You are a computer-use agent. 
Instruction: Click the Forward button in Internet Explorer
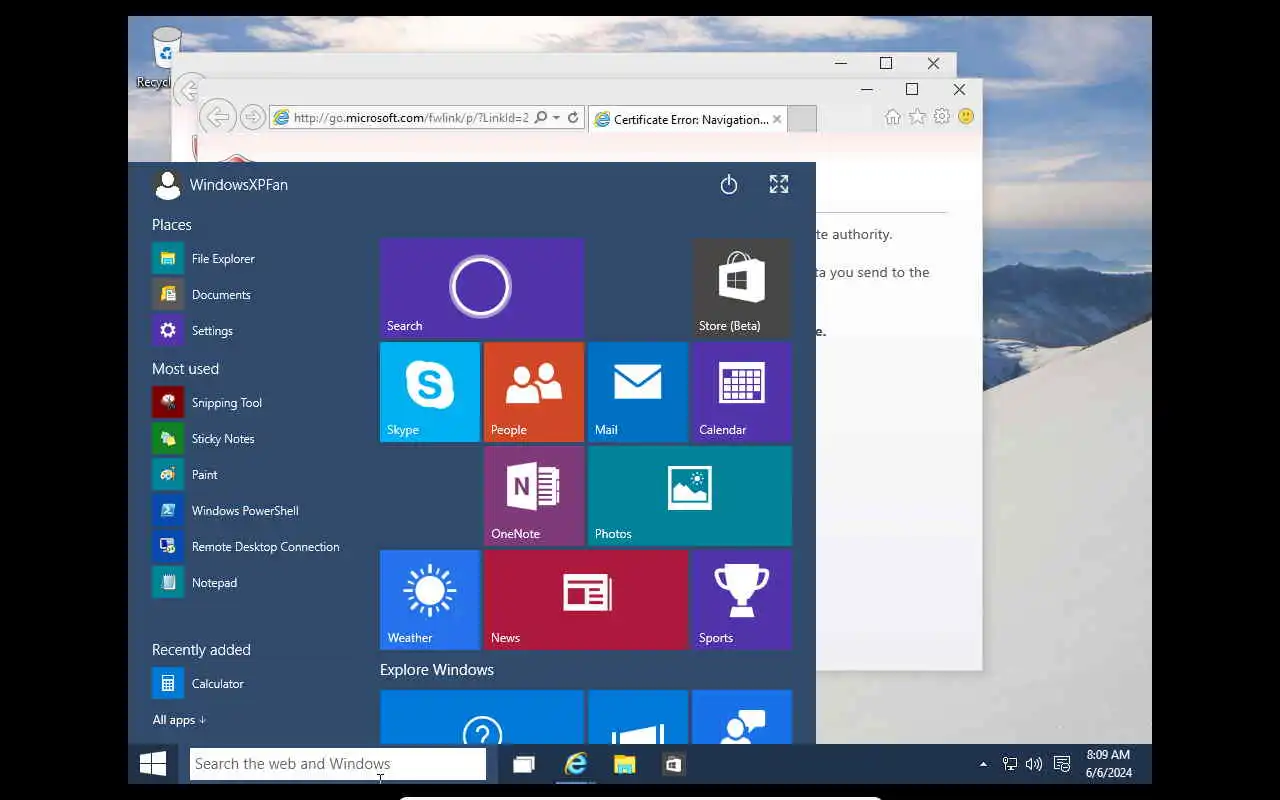253,117
